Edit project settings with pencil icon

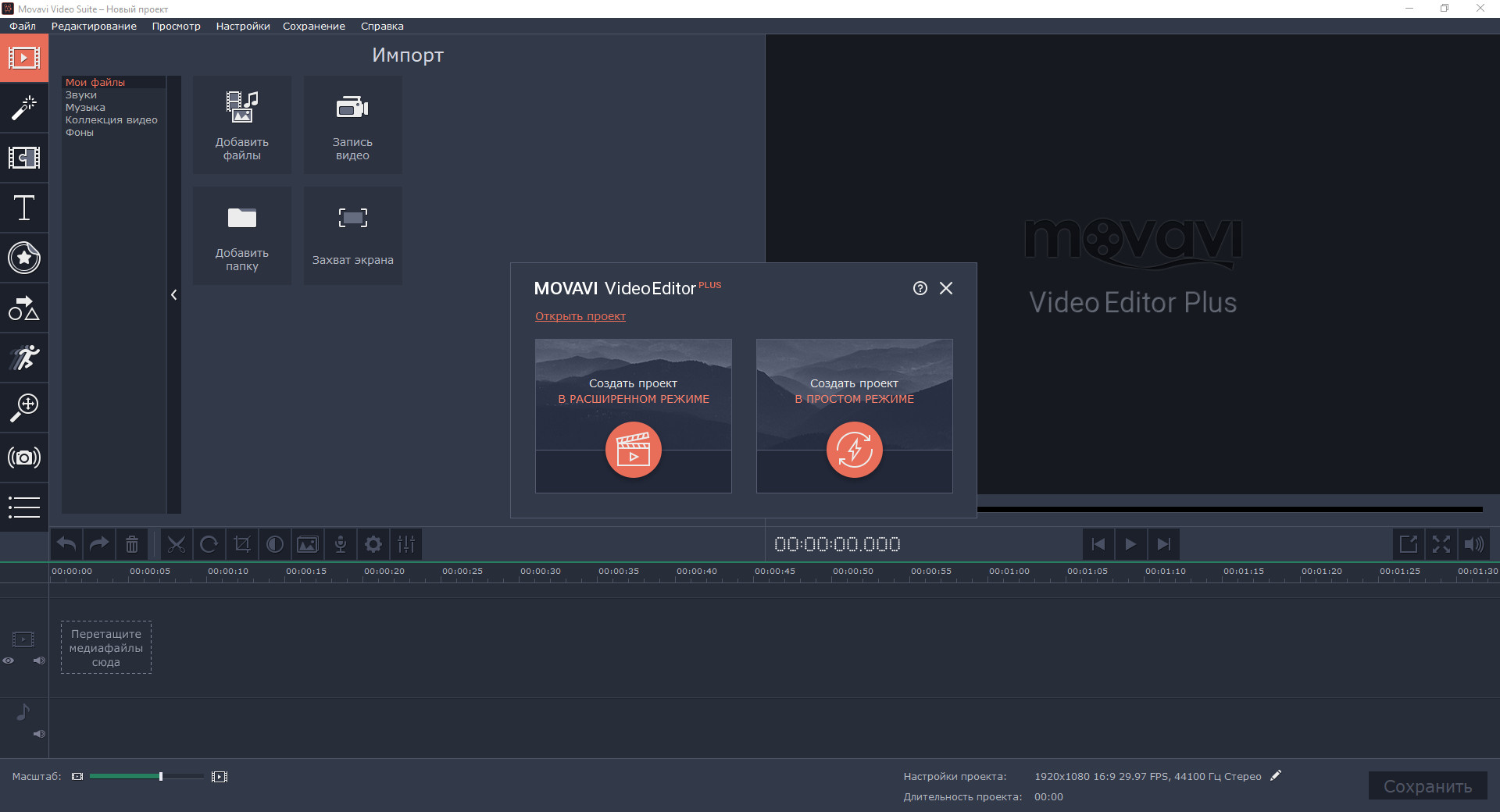[x=1276, y=775]
